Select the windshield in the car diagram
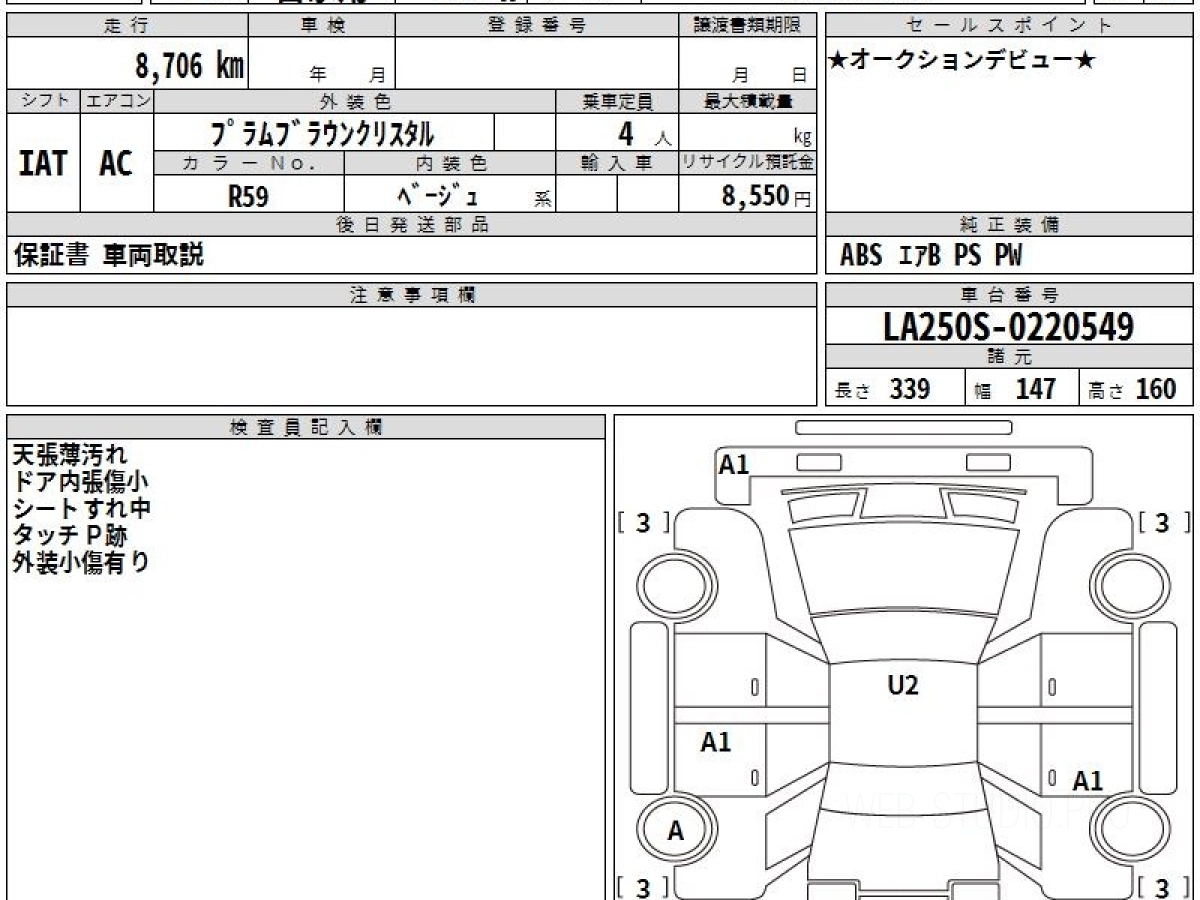 tap(902, 568)
